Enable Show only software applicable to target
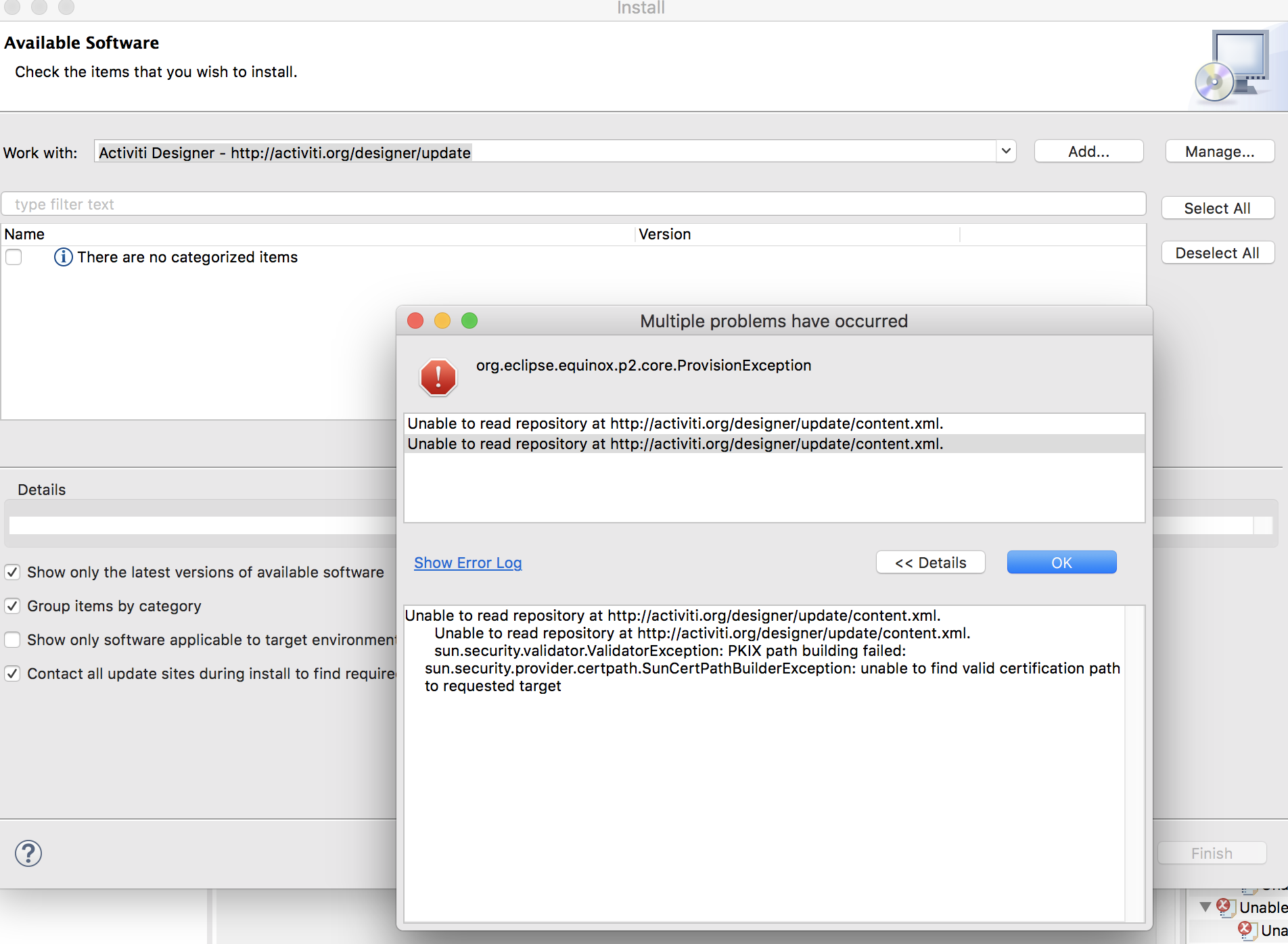1288x944 pixels. [12, 640]
